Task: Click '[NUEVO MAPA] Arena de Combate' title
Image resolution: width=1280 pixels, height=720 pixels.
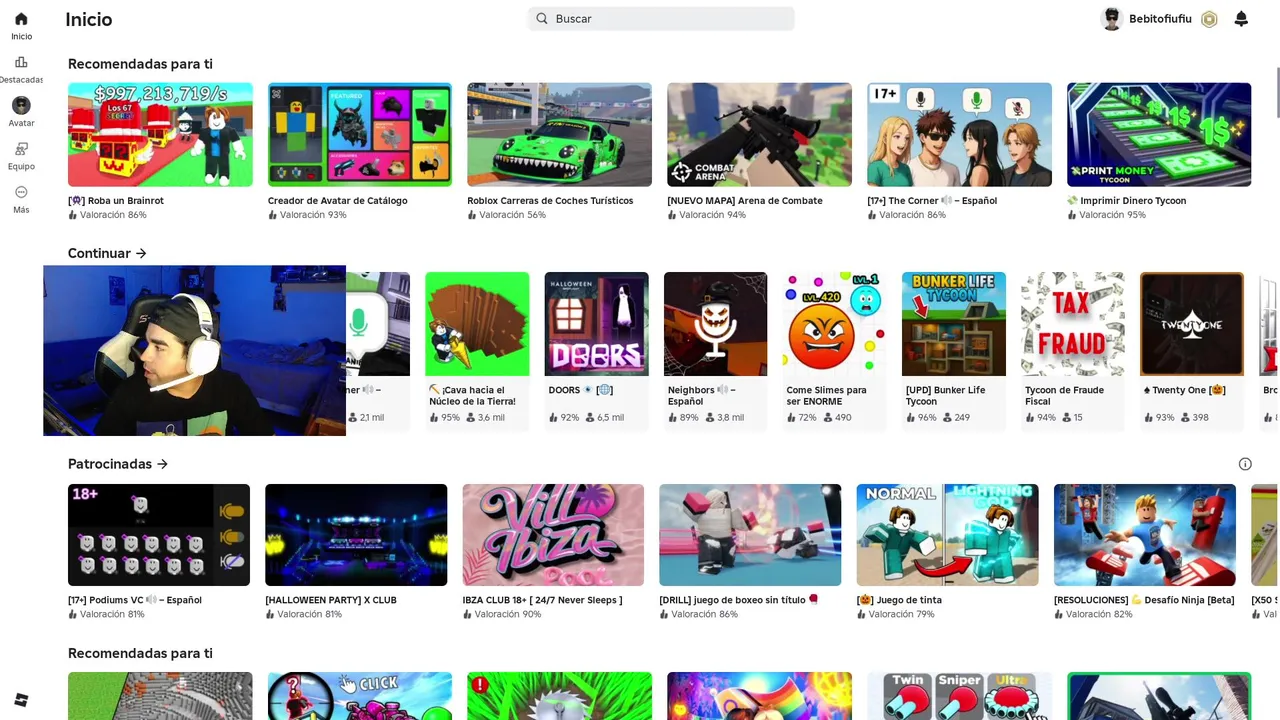Action: click(745, 201)
